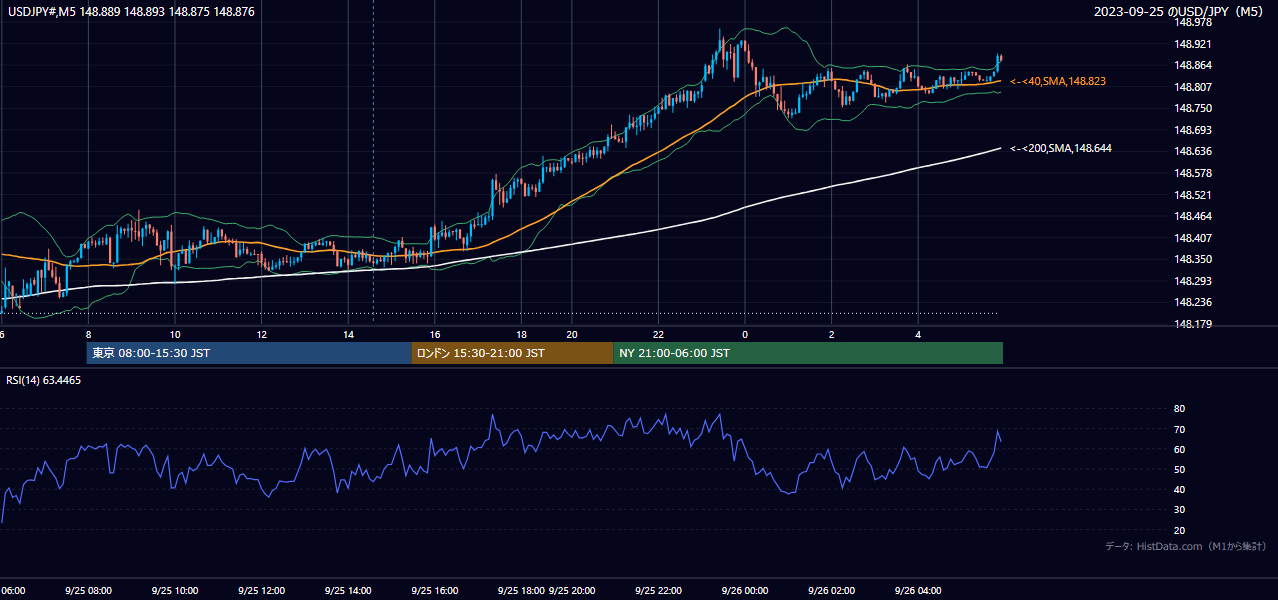Click the '9/25 10:00' bottom time label
The height and width of the screenshot is (600, 1278).
point(175,590)
